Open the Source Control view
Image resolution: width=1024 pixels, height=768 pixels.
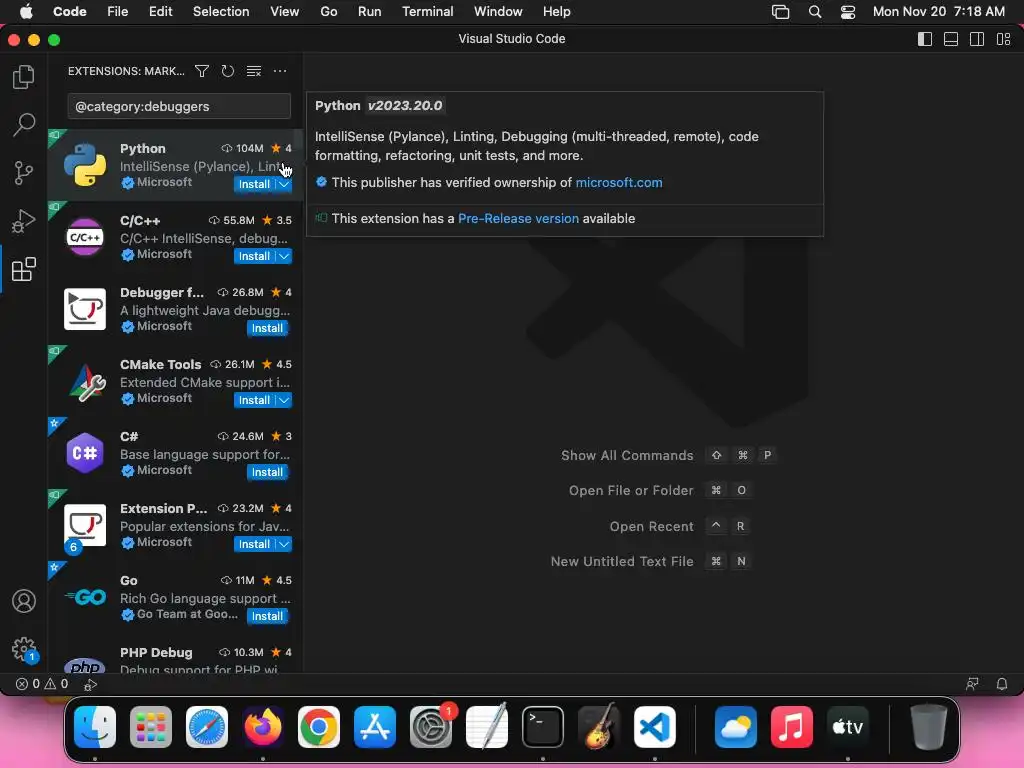(24, 173)
